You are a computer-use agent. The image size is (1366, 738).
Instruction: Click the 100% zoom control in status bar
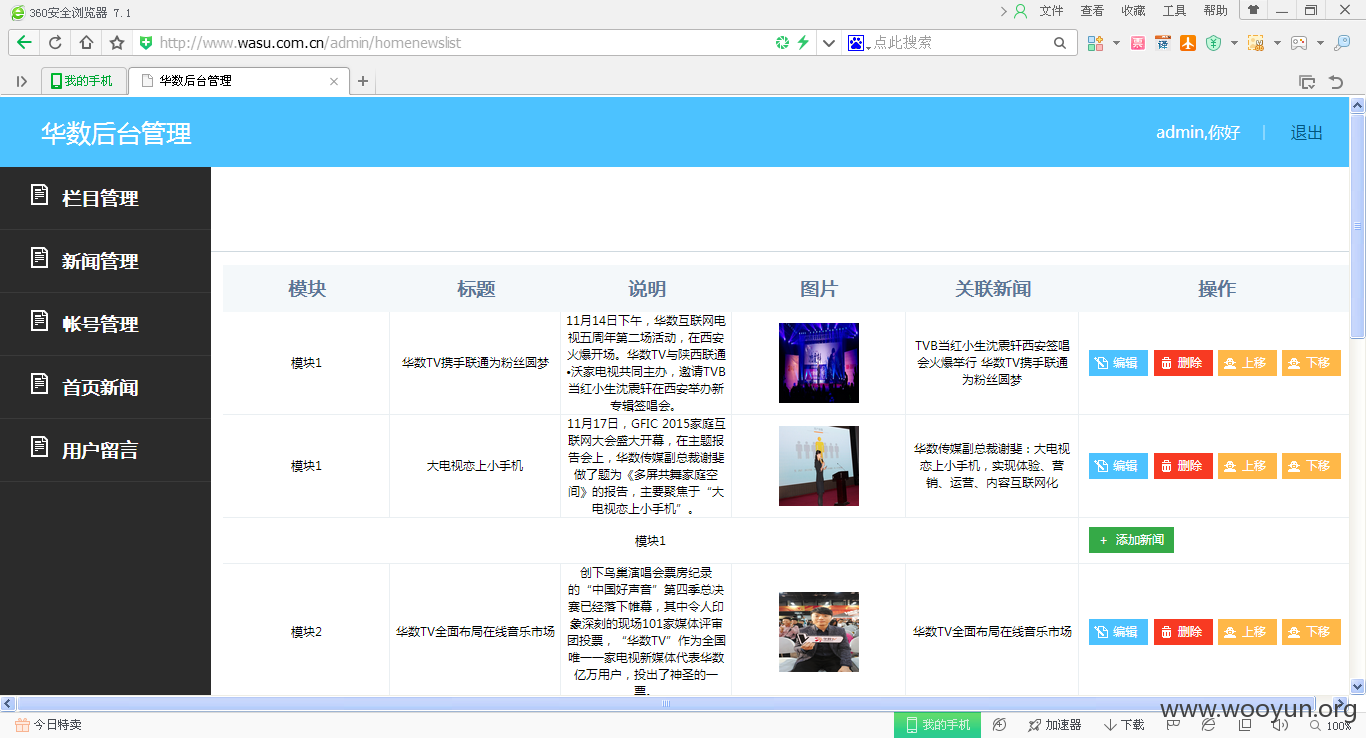(1331, 725)
